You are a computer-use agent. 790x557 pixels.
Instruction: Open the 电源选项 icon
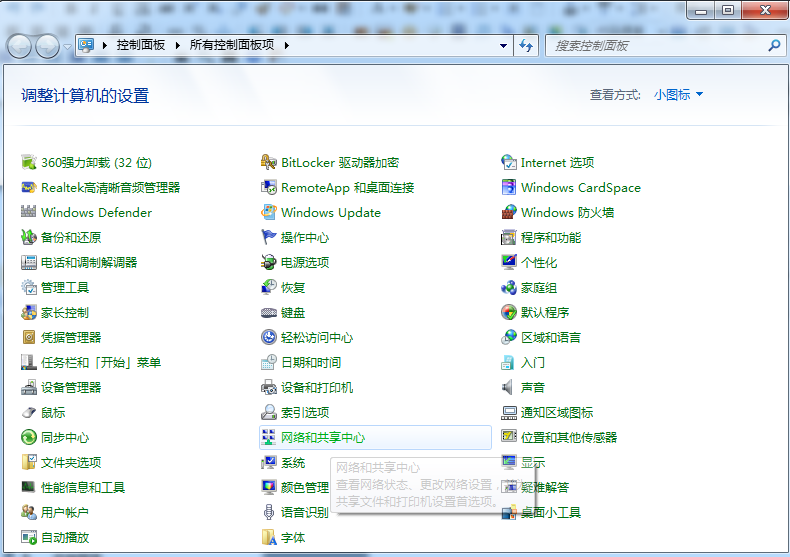(269, 263)
